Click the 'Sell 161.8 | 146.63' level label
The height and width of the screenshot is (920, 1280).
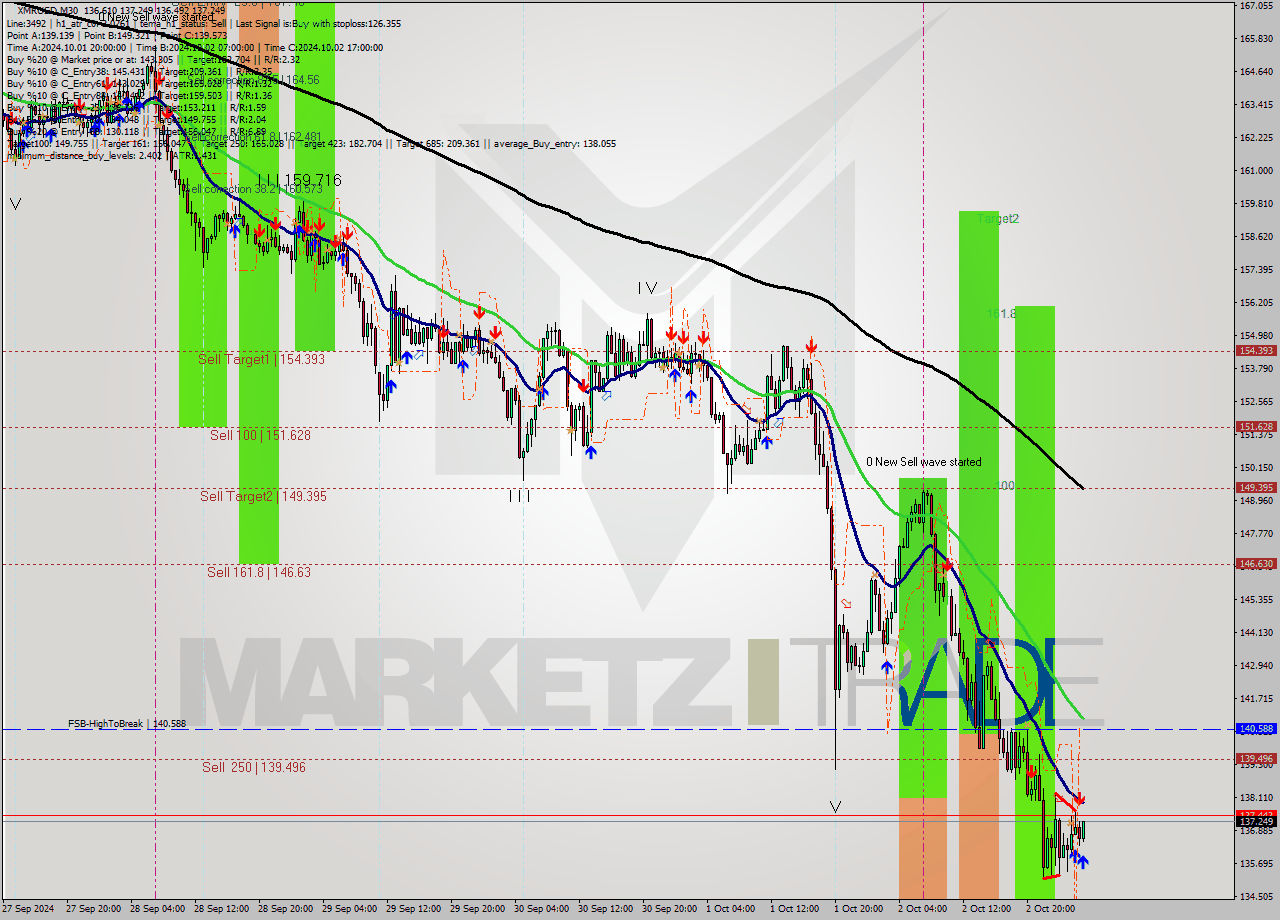tap(259, 572)
